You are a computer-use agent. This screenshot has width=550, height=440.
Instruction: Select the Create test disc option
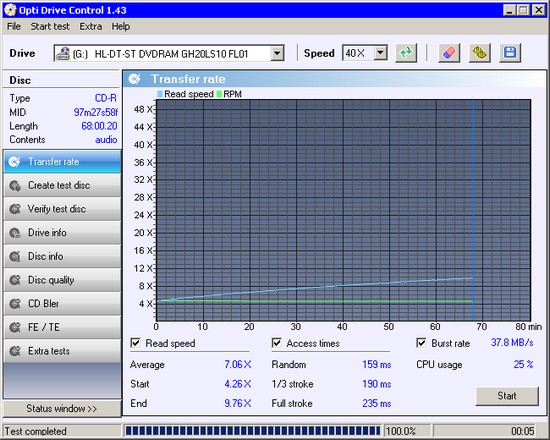click(62, 185)
